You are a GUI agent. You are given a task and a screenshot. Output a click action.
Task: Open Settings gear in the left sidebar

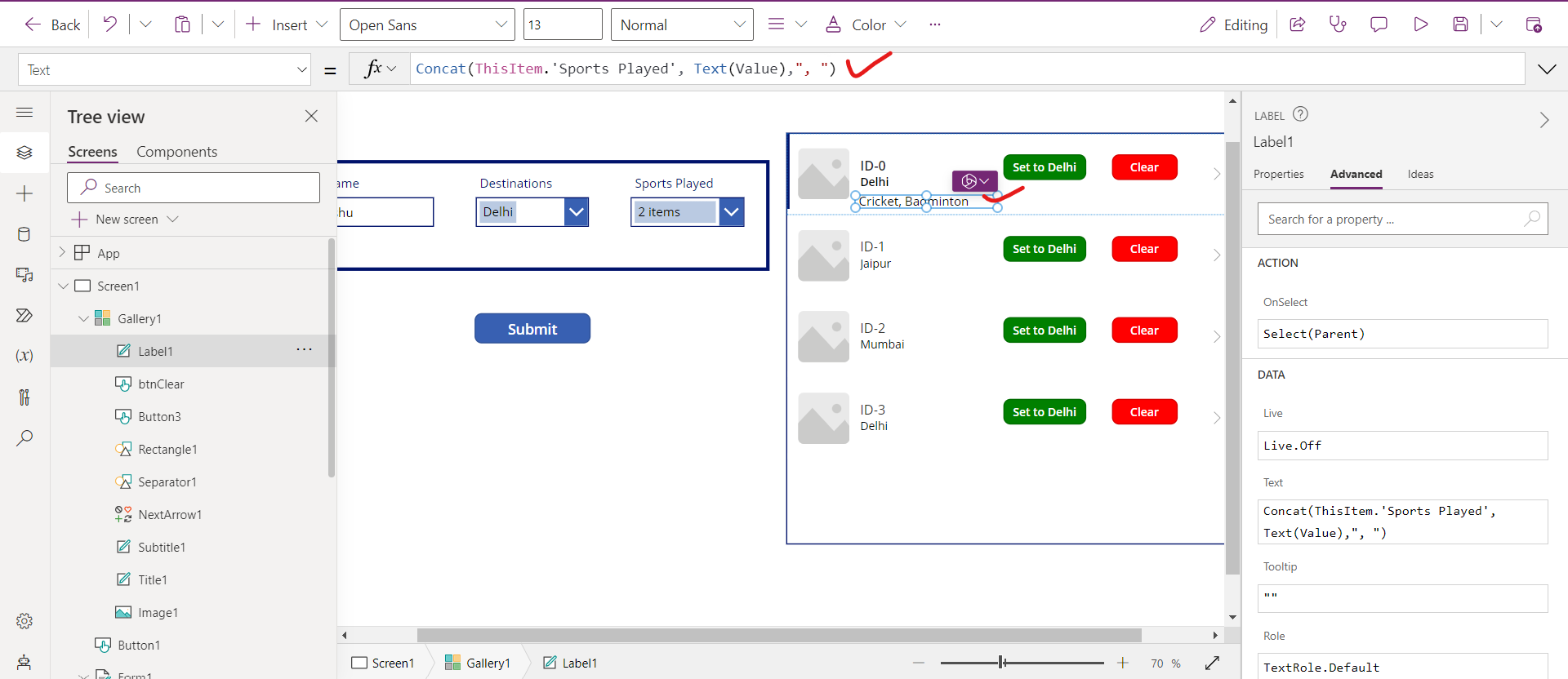(x=24, y=621)
